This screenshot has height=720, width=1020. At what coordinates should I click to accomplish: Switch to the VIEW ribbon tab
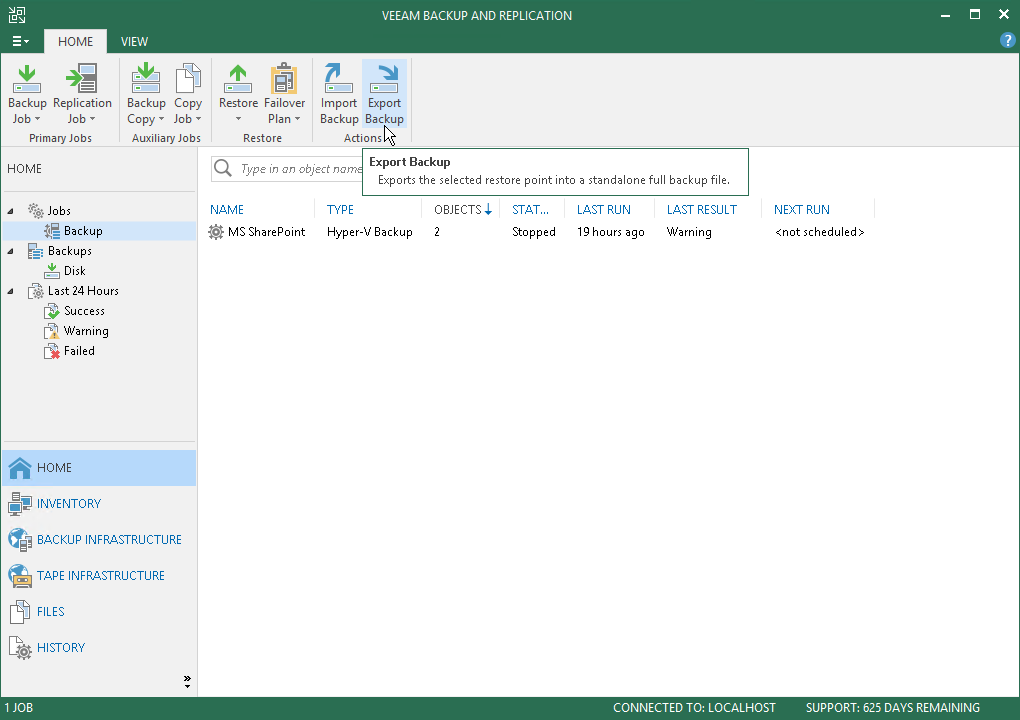(135, 42)
